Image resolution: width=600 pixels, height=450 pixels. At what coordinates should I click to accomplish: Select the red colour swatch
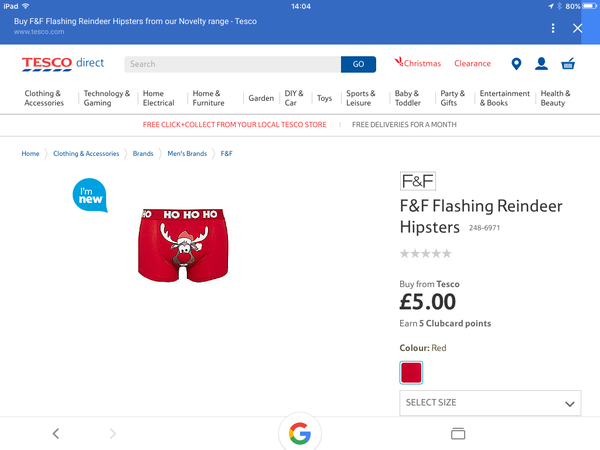point(411,372)
